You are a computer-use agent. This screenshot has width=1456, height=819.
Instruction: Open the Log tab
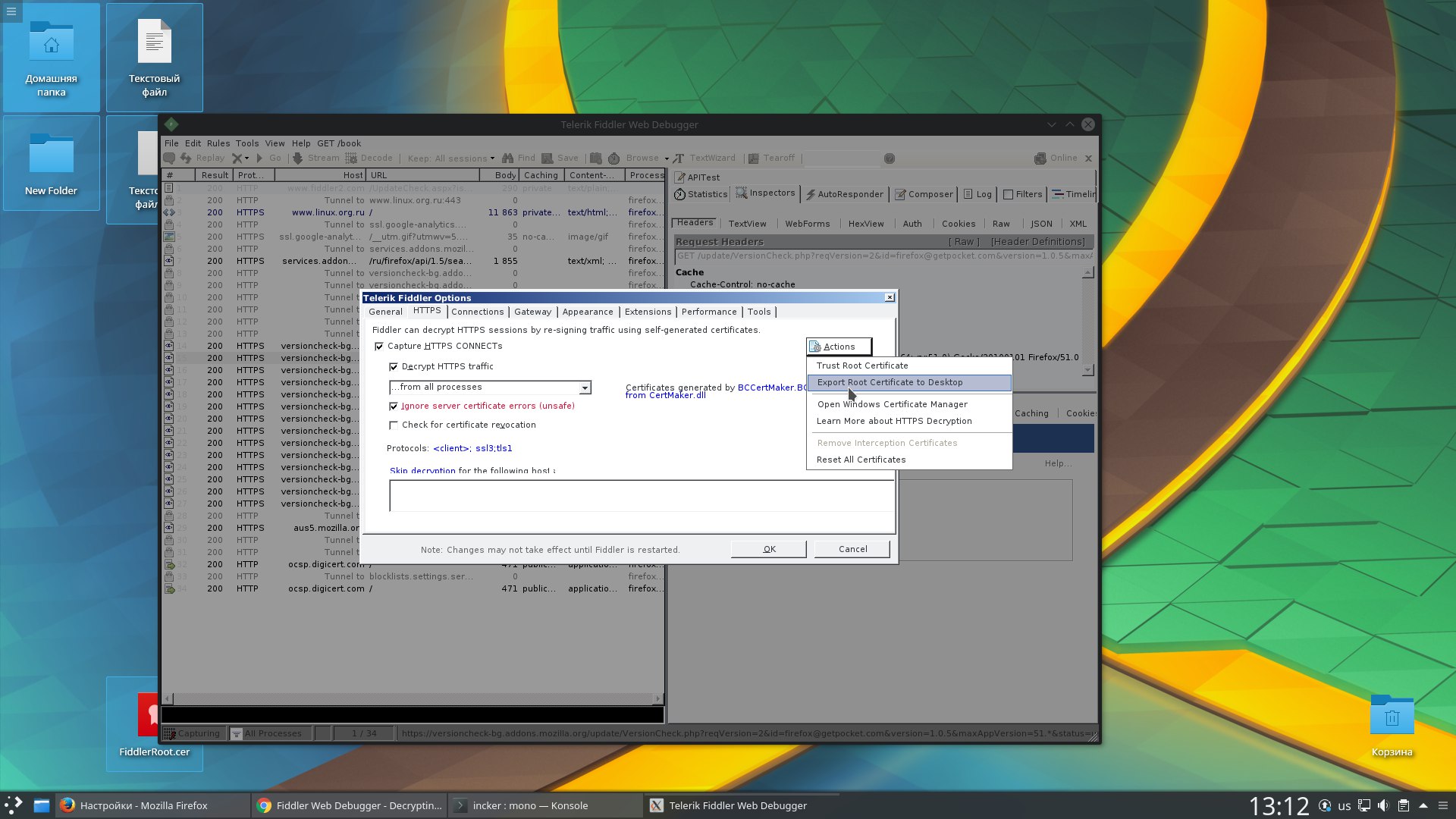(977, 194)
